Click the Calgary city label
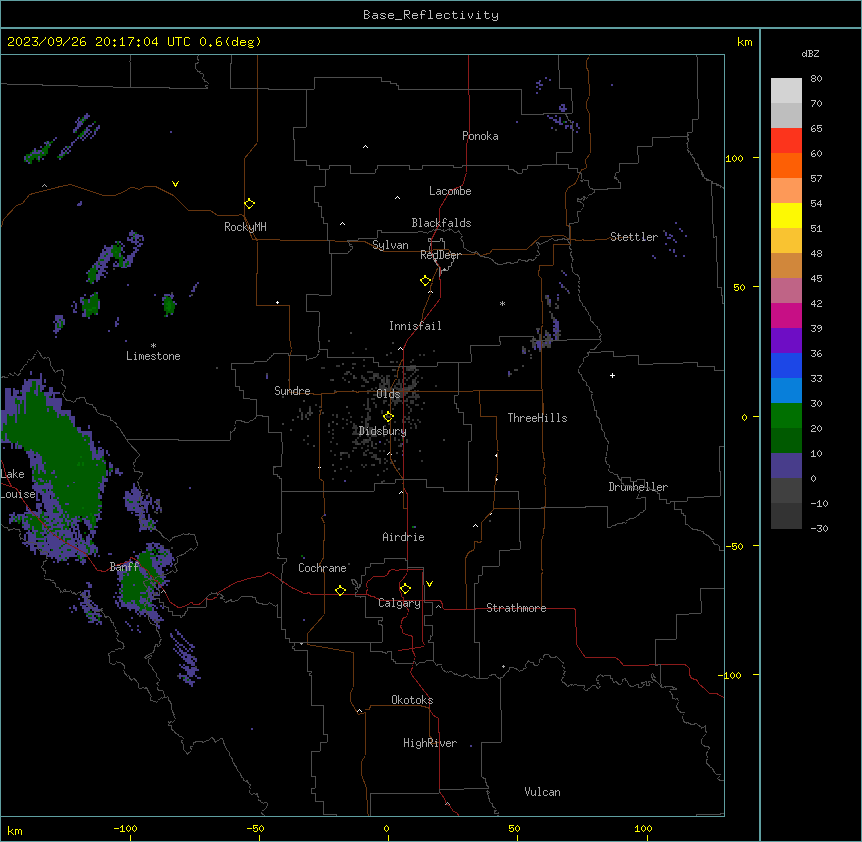Viewport: 862px width, 842px height. click(x=399, y=603)
